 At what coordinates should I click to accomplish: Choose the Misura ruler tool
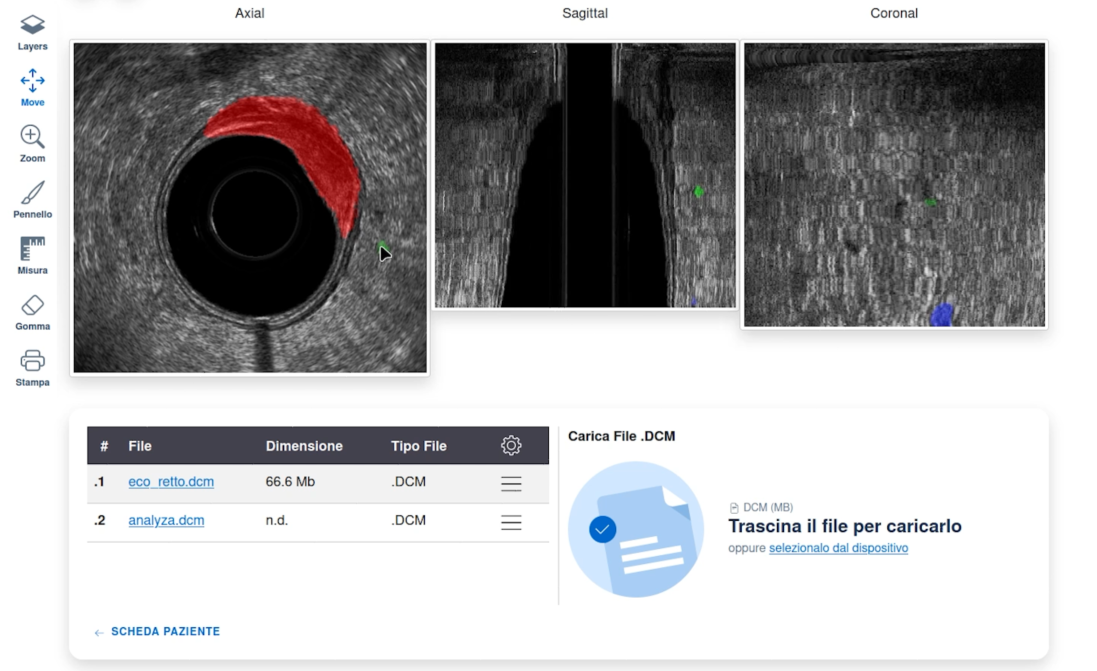click(32, 255)
